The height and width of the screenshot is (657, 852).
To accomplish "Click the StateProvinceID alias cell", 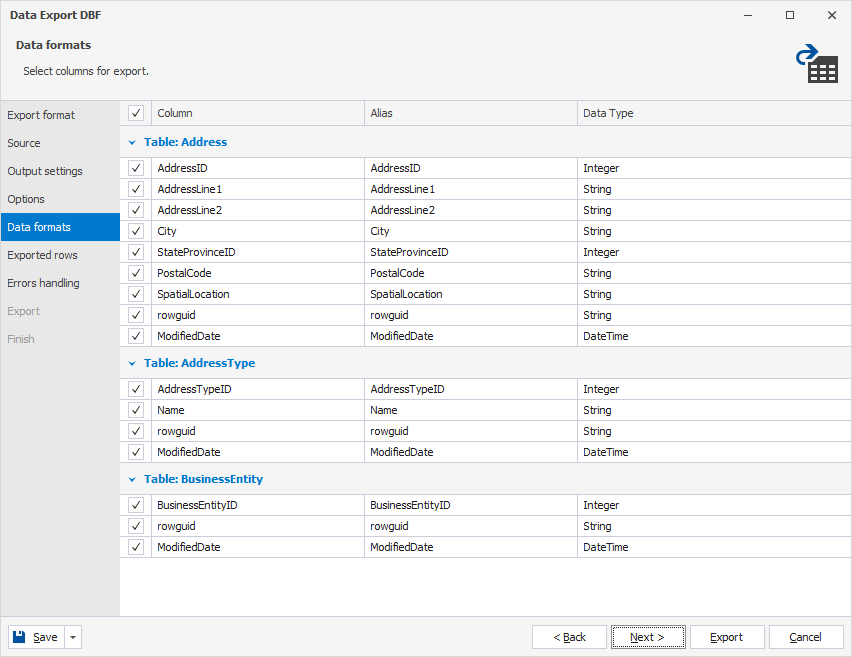I will (x=471, y=252).
